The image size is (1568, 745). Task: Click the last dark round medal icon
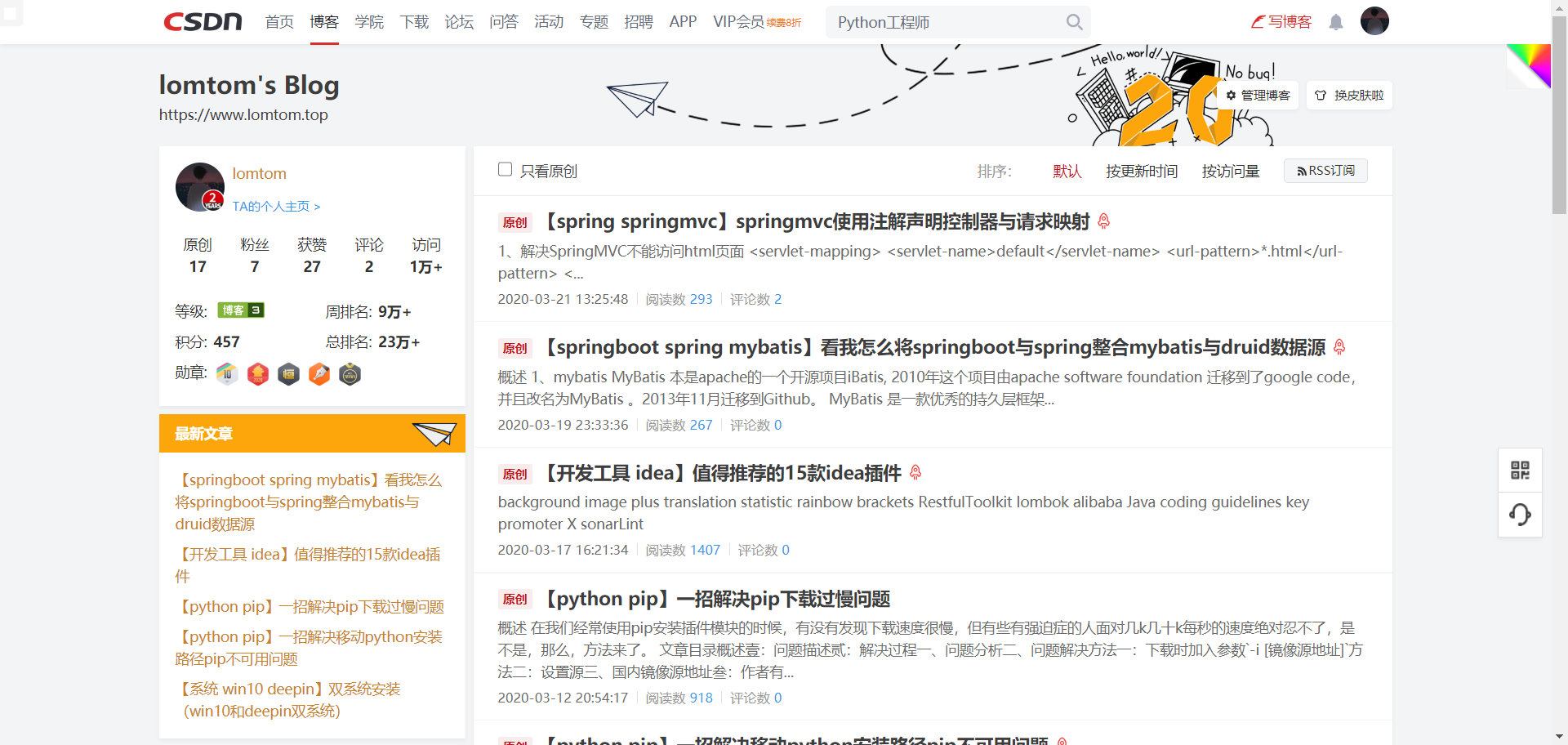(350, 374)
